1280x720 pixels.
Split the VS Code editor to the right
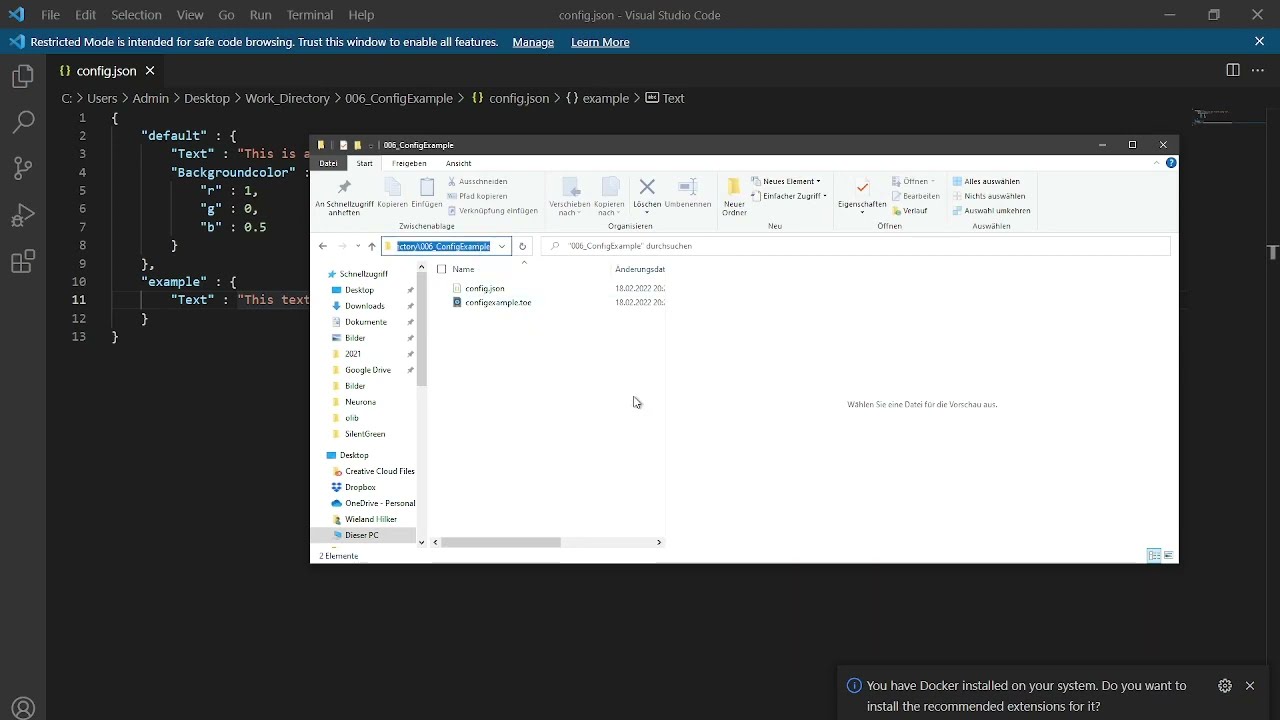[x=1233, y=70]
